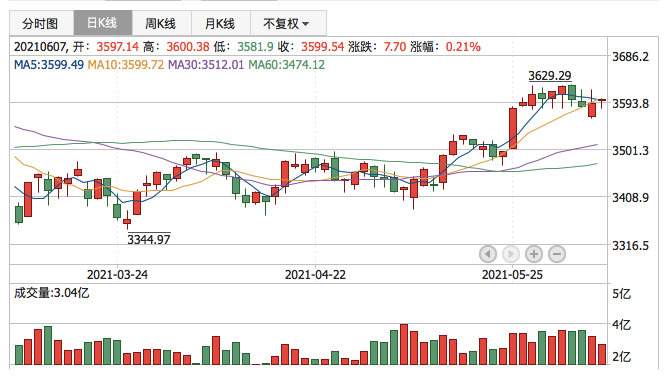
Task: Zoom in with the plus icon
Action: 534,254
